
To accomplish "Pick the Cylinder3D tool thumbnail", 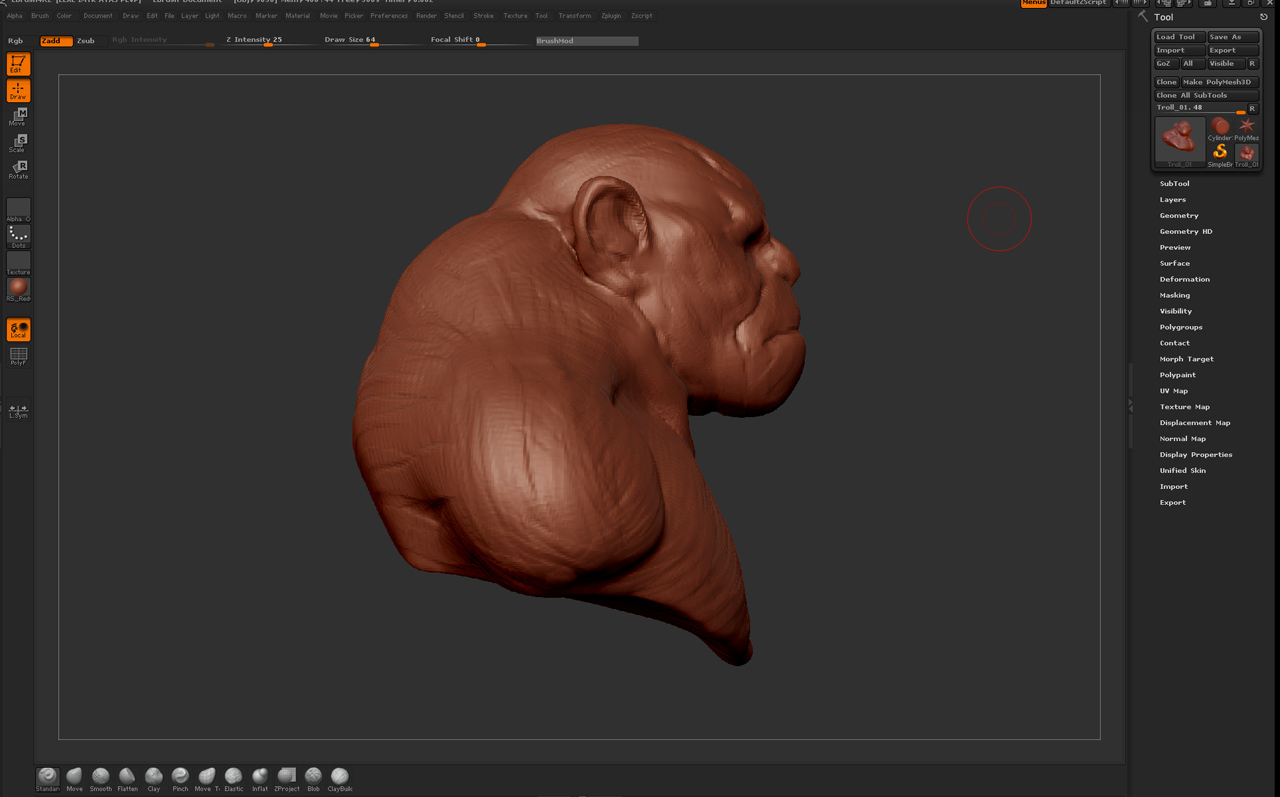I will point(1219,128).
